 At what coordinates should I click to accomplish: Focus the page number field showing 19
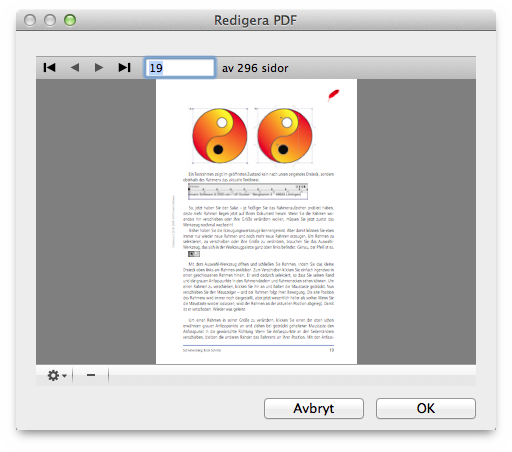click(180, 68)
